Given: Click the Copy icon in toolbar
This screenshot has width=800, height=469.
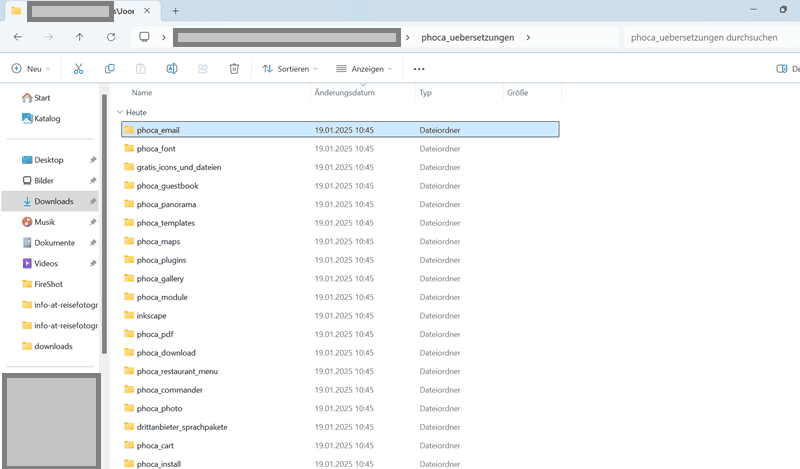Looking at the screenshot, I should [110, 69].
